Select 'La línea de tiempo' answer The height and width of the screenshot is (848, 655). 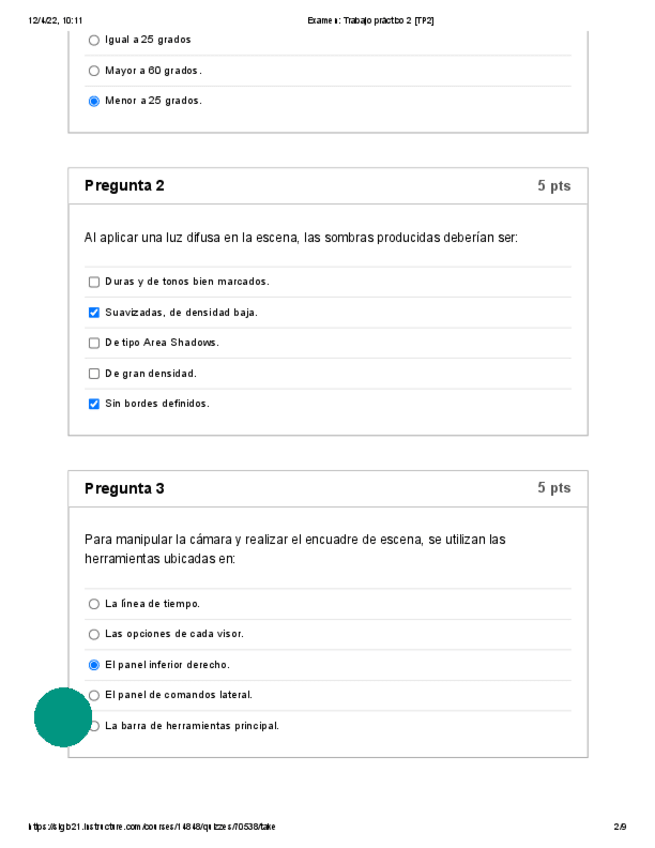coord(94,604)
